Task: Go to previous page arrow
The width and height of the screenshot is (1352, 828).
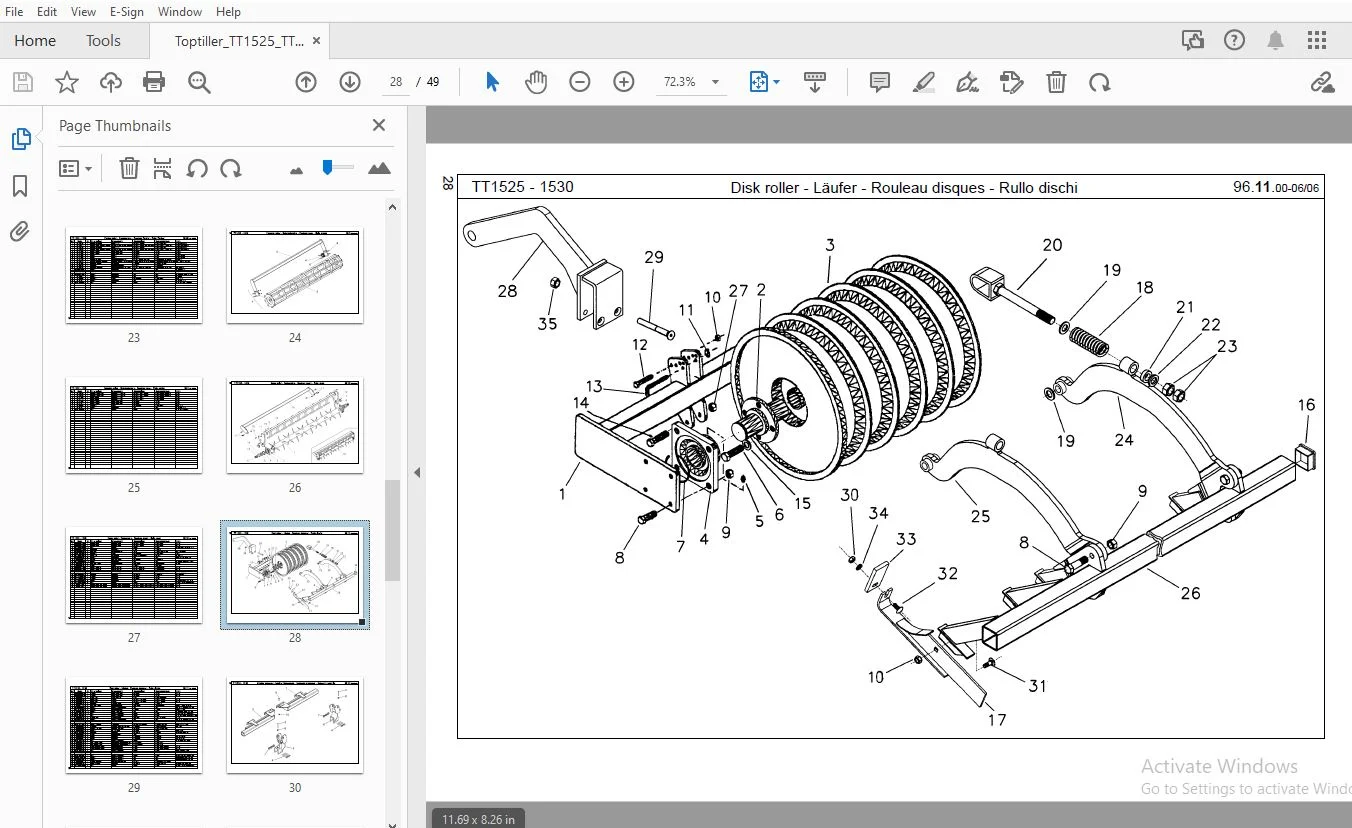Action: point(306,82)
